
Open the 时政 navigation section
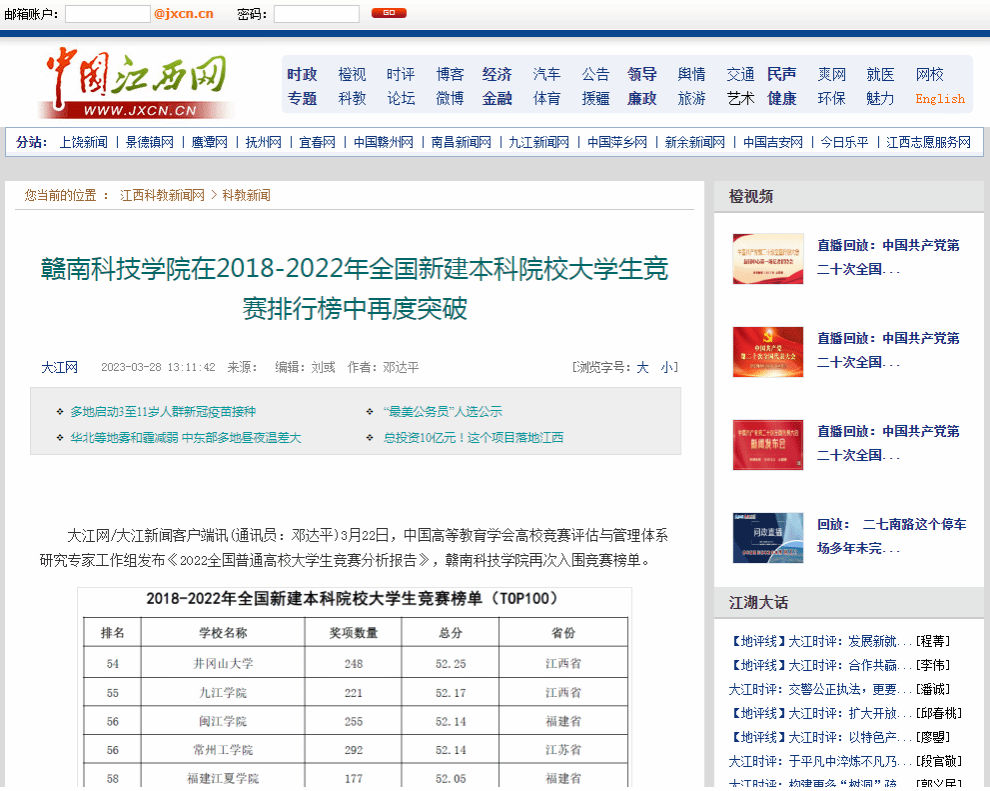point(302,74)
